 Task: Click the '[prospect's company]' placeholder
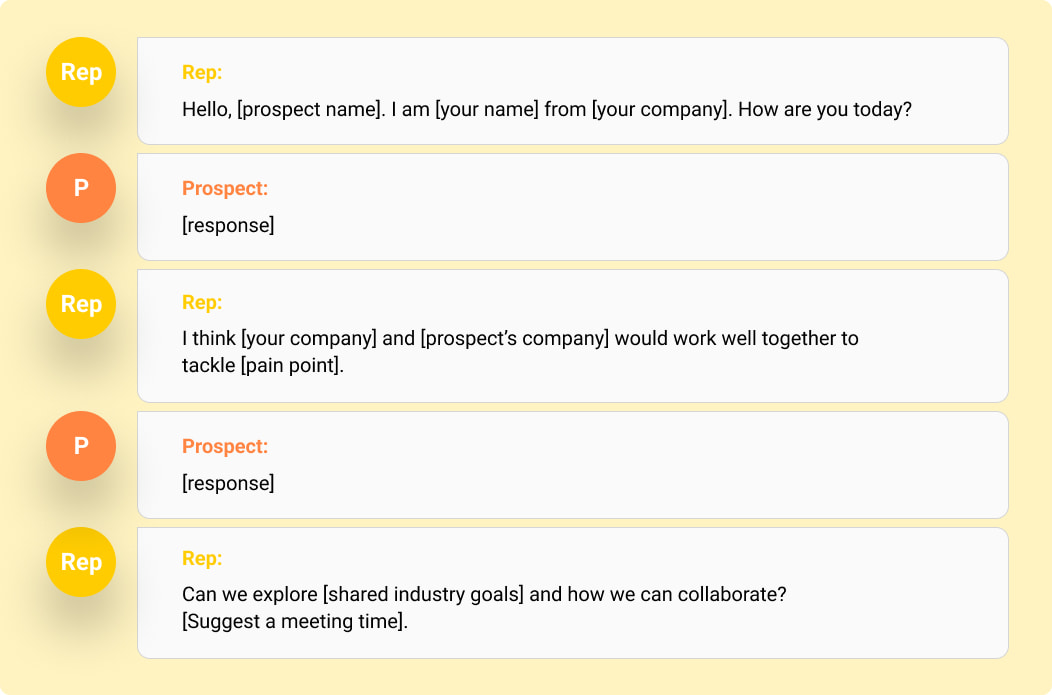515,338
